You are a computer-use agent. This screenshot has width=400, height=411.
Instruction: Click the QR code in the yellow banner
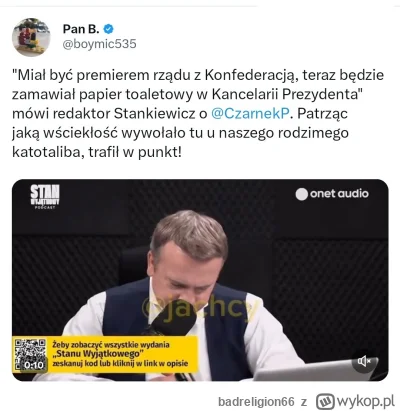(30, 354)
